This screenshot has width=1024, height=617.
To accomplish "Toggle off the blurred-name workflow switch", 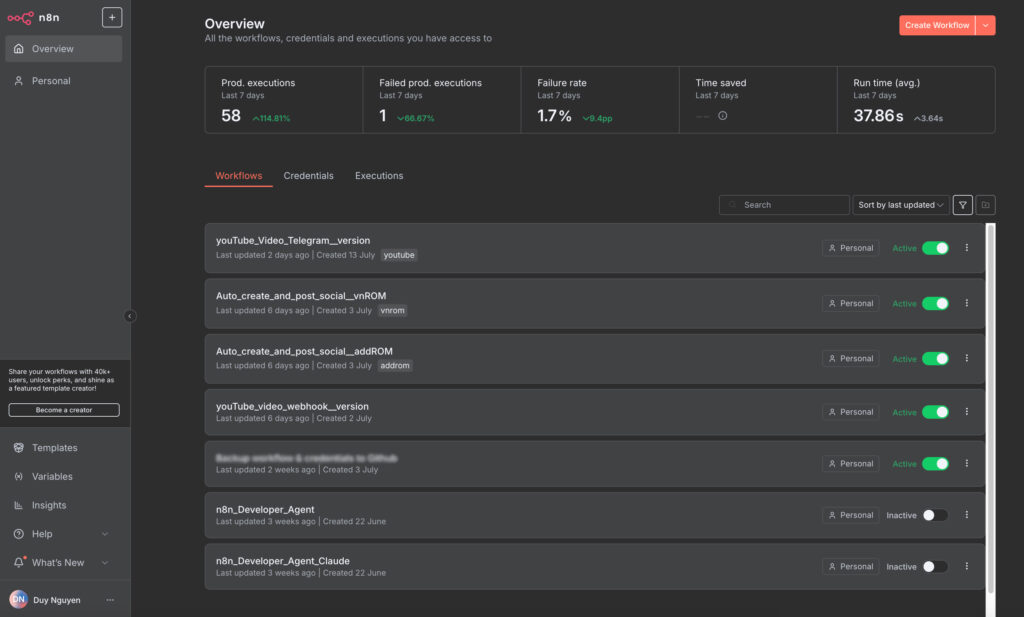I will click(935, 464).
